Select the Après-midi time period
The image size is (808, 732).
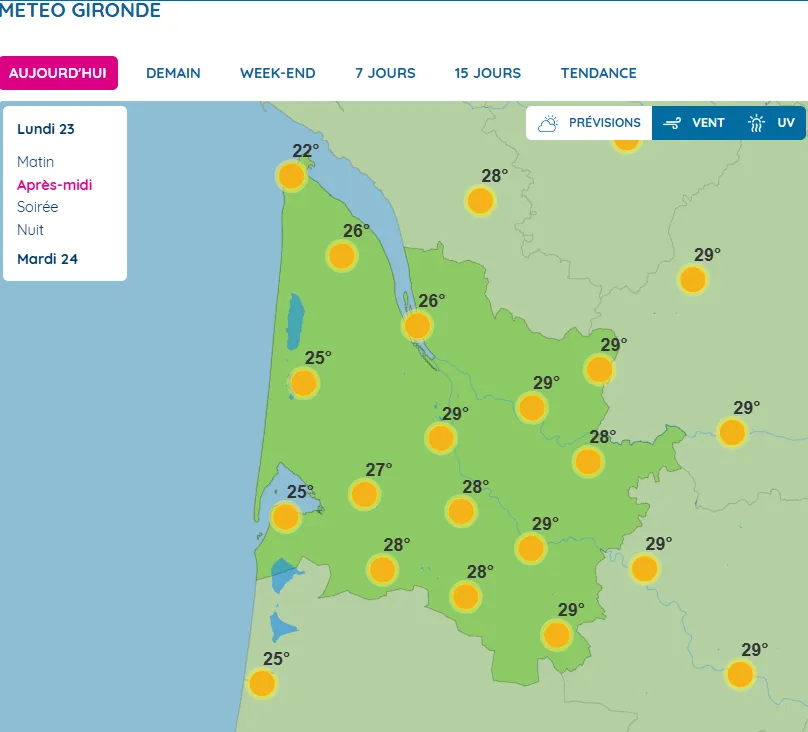tap(55, 185)
